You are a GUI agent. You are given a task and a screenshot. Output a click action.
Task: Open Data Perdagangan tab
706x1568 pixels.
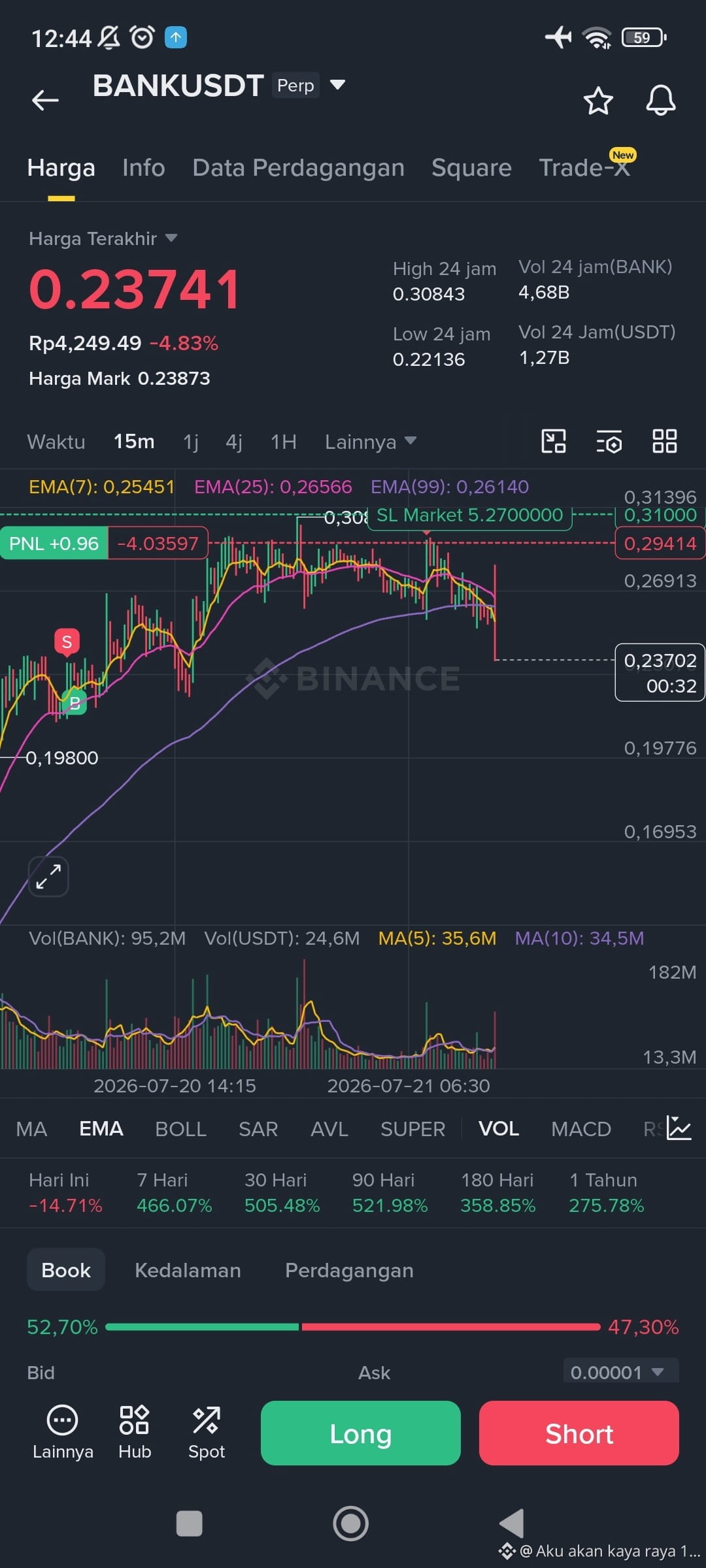(x=299, y=168)
